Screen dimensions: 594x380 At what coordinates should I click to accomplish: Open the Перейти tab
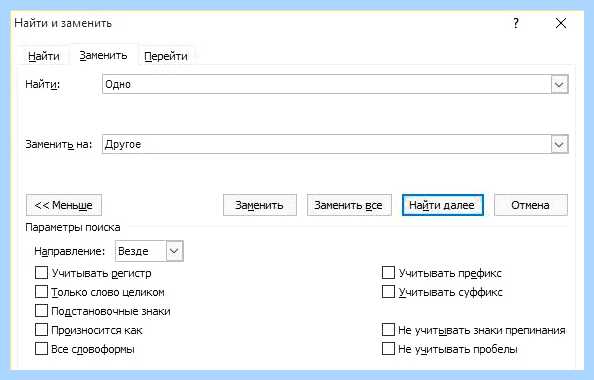pos(166,56)
